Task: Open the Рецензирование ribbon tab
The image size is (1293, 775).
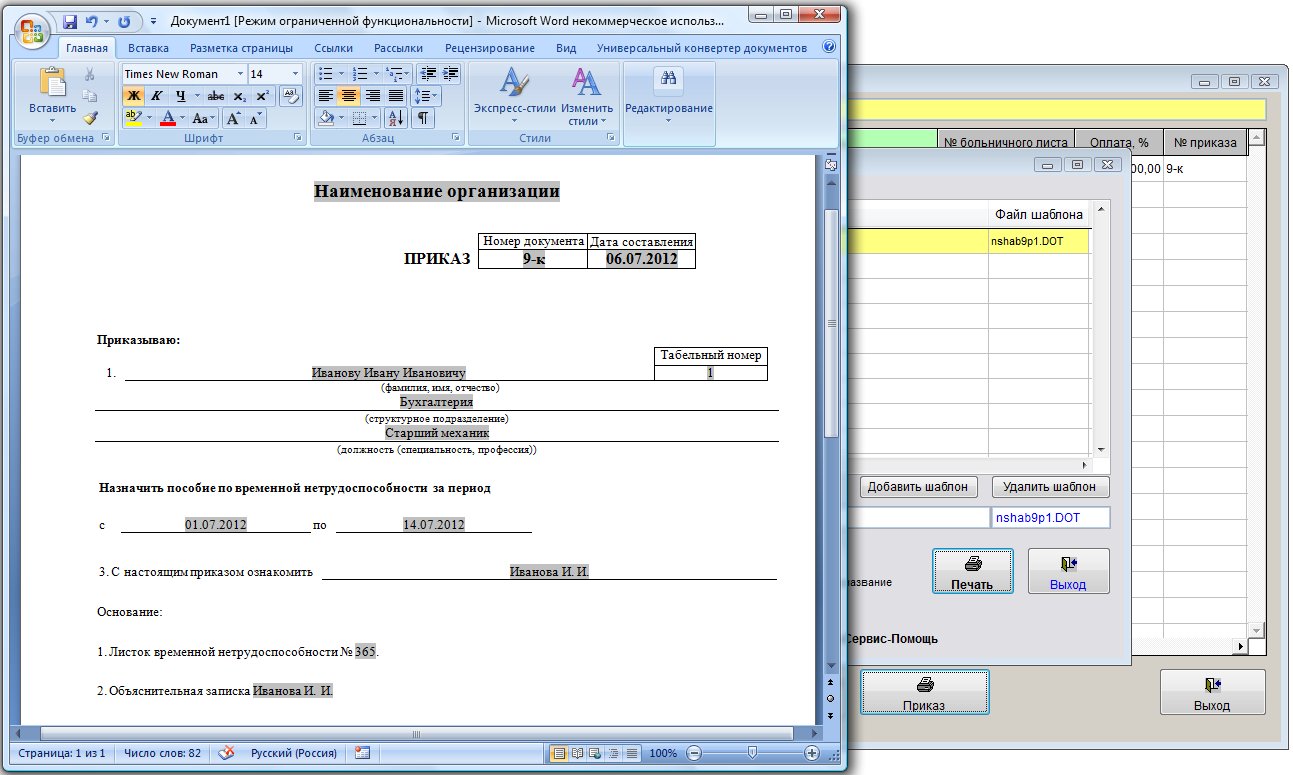Action: click(x=490, y=48)
